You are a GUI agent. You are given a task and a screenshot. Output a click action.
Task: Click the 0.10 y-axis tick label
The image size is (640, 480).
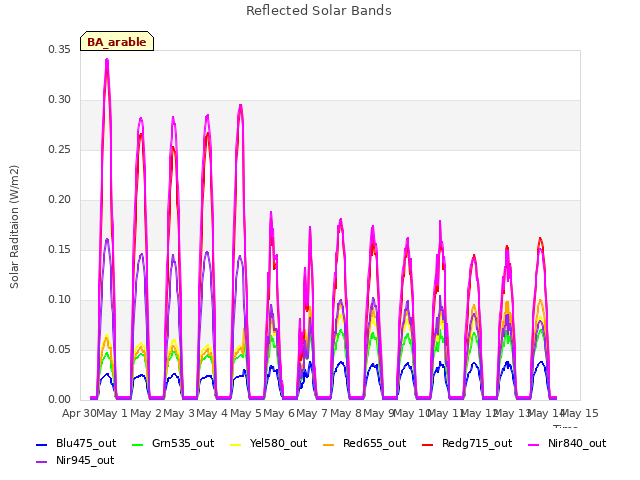coord(60,300)
